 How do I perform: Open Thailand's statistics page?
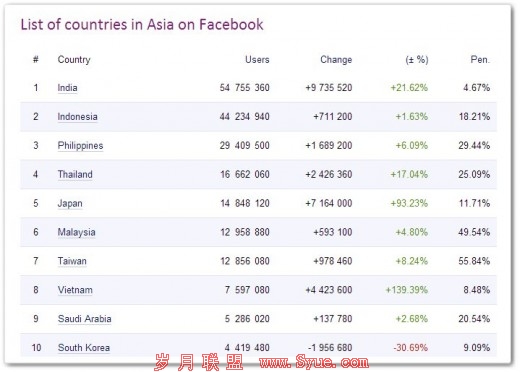point(75,174)
